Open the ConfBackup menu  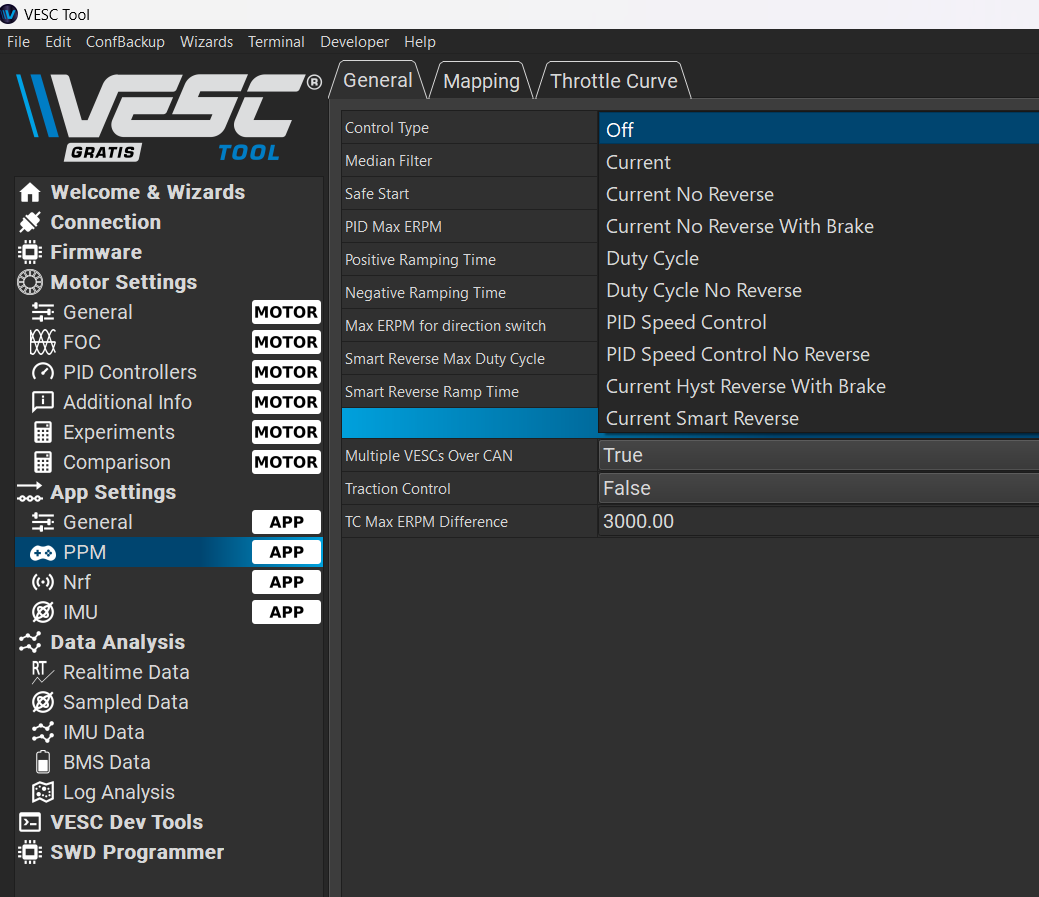point(125,42)
